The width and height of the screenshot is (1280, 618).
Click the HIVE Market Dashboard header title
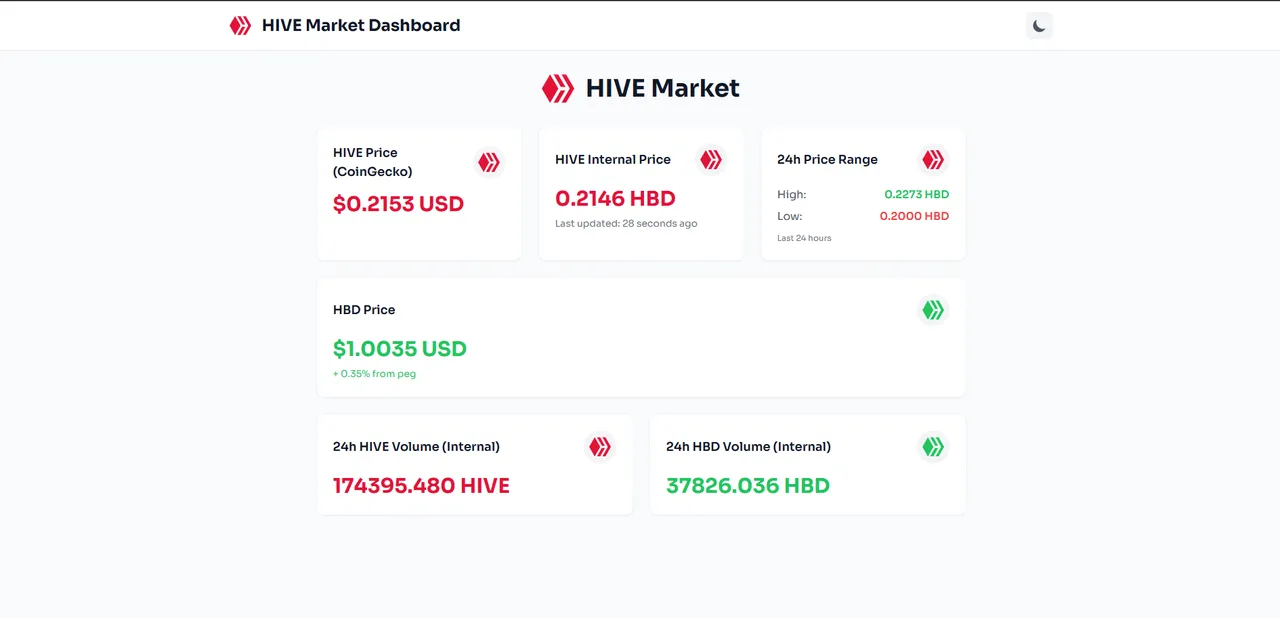tap(361, 26)
